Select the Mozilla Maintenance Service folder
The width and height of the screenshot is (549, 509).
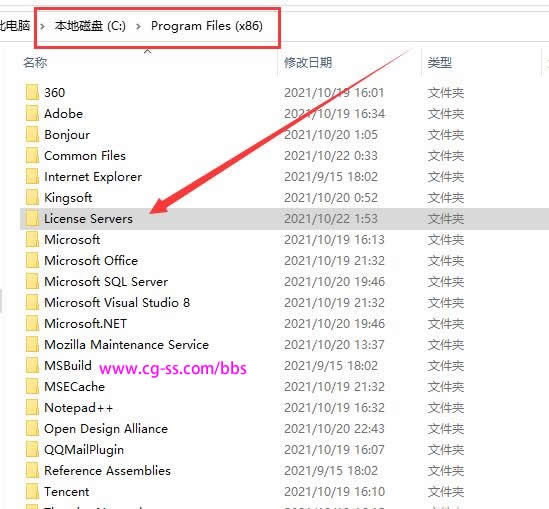pyautogui.click(x=126, y=345)
